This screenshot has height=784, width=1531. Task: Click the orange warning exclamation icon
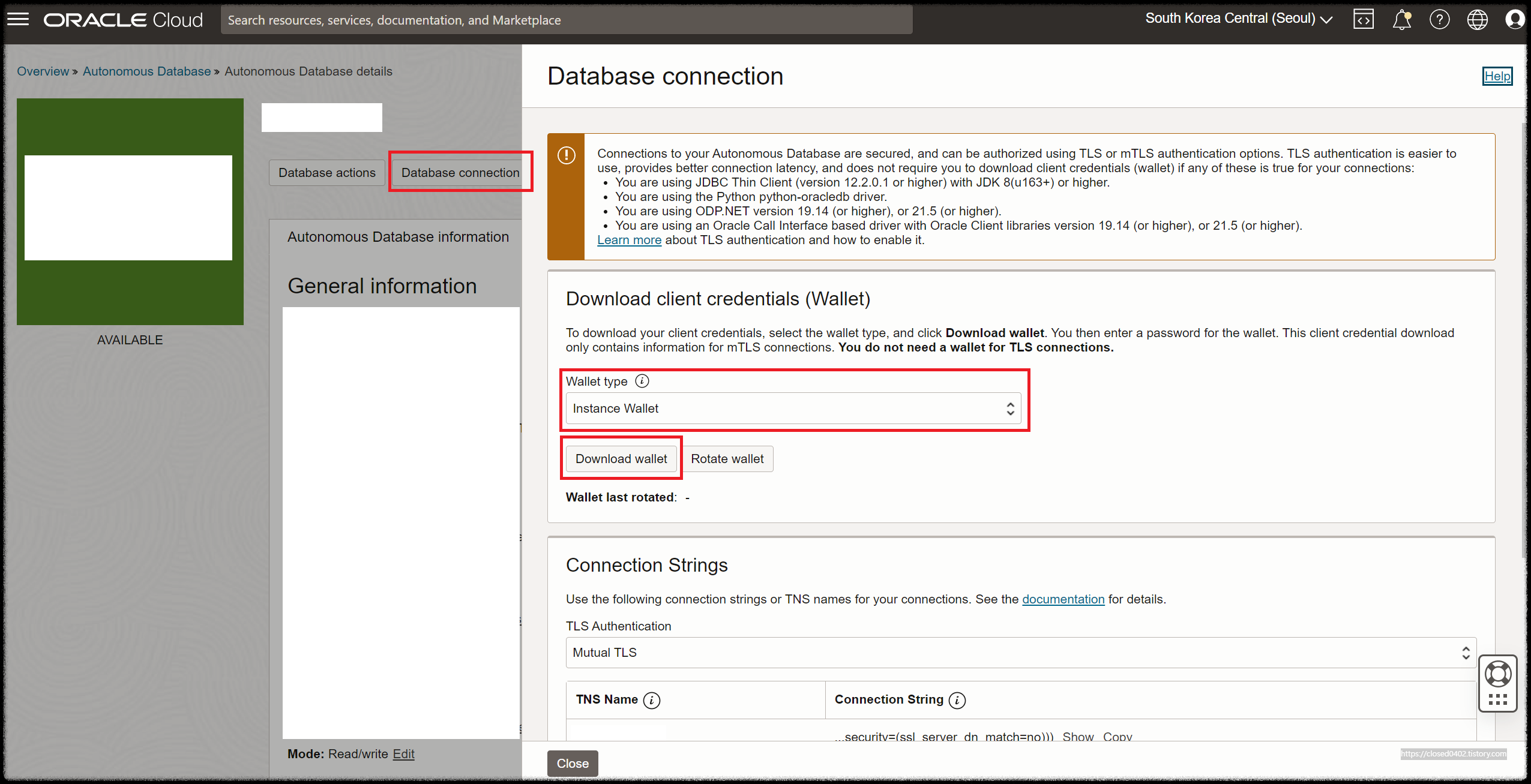pos(566,155)
